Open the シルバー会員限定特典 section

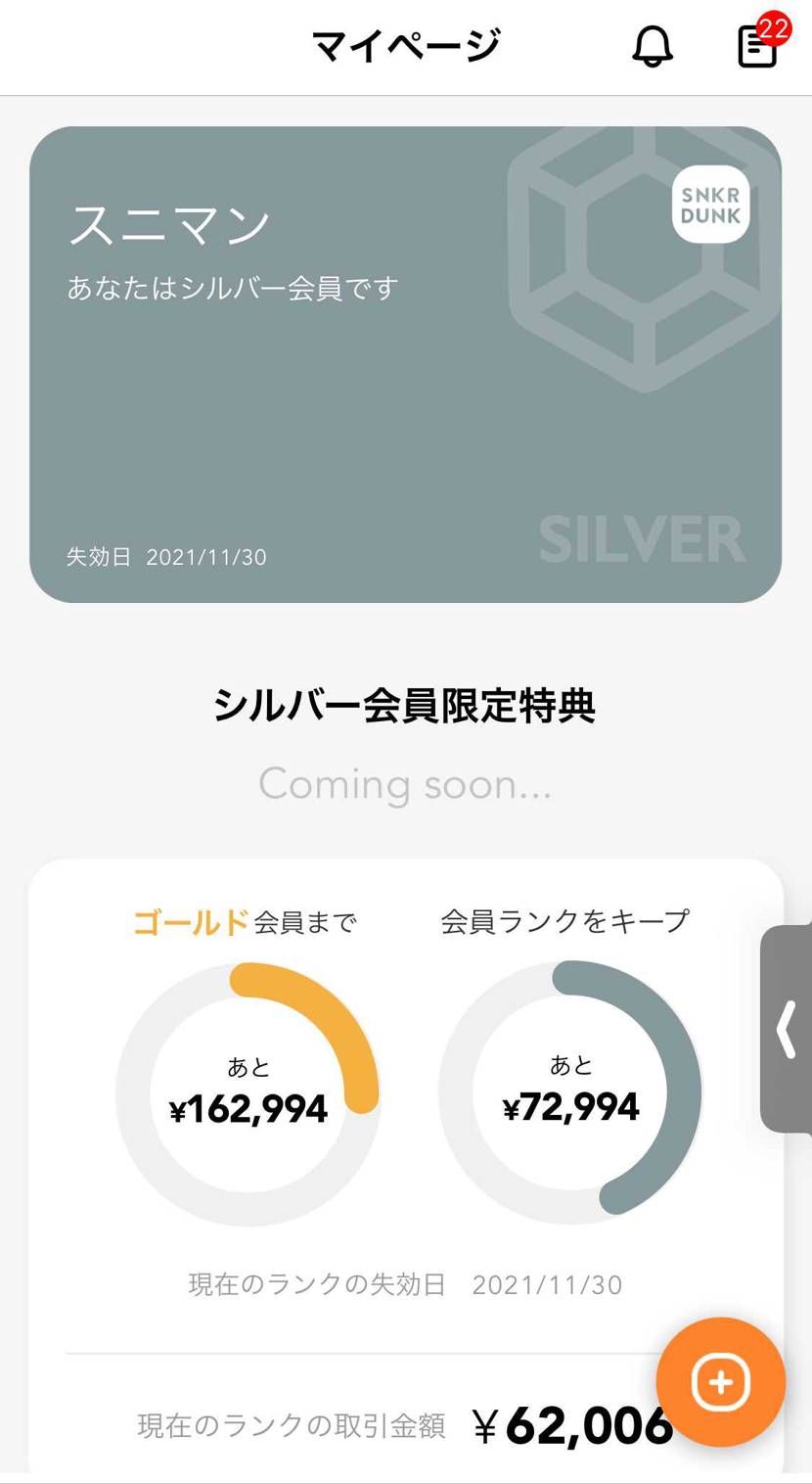(x=405, y=705)
